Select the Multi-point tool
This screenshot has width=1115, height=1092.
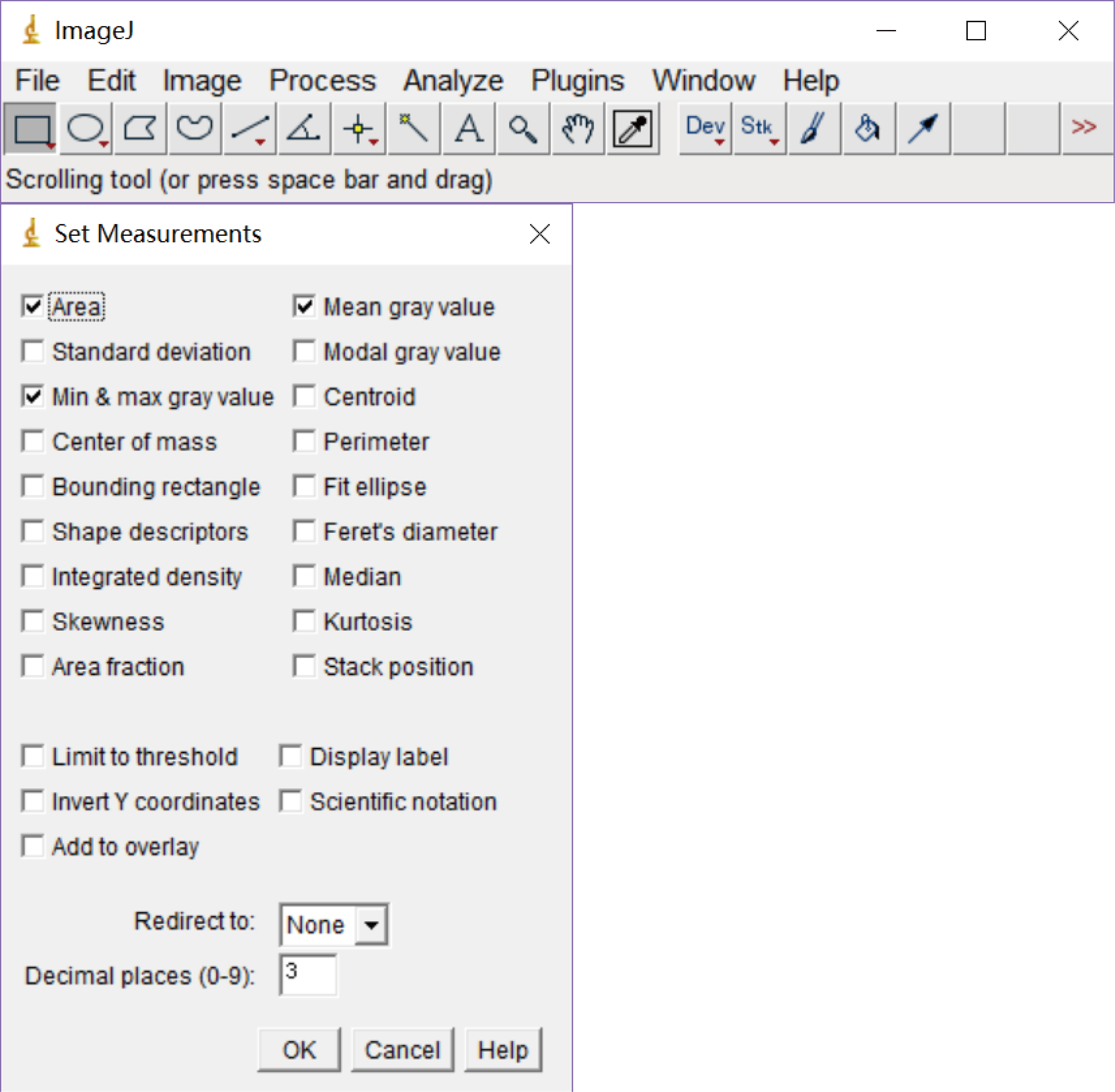359,129
